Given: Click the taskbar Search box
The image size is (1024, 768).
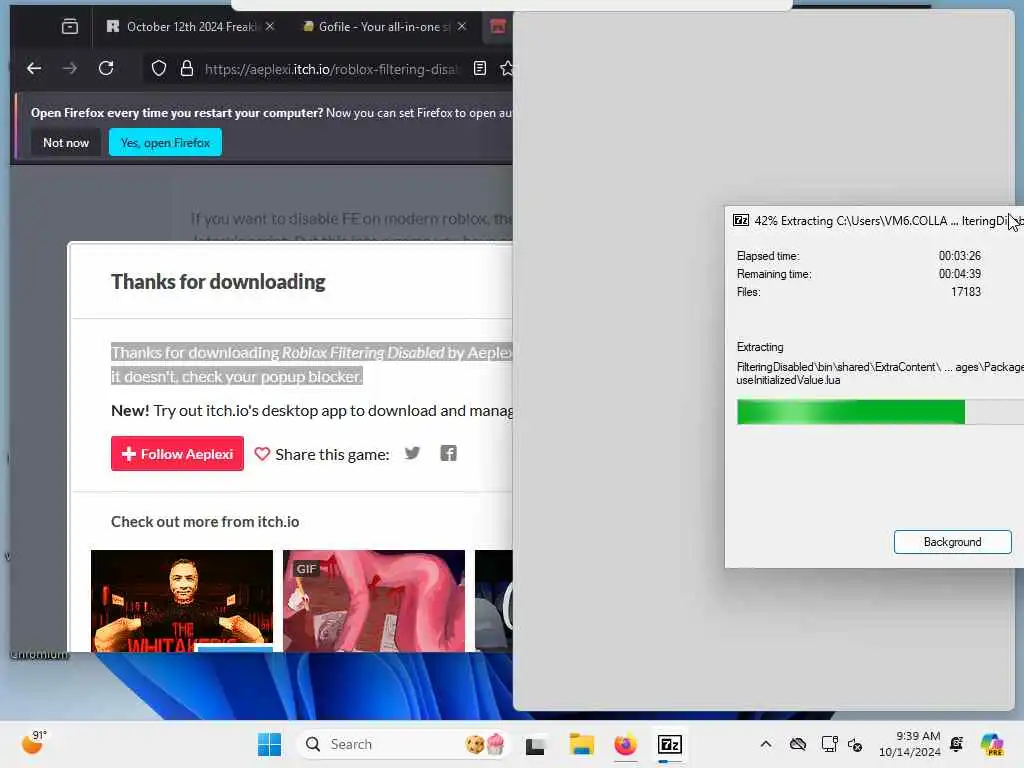Looking at the screenshot, I should pyautogui.click(x=404, y=744).
